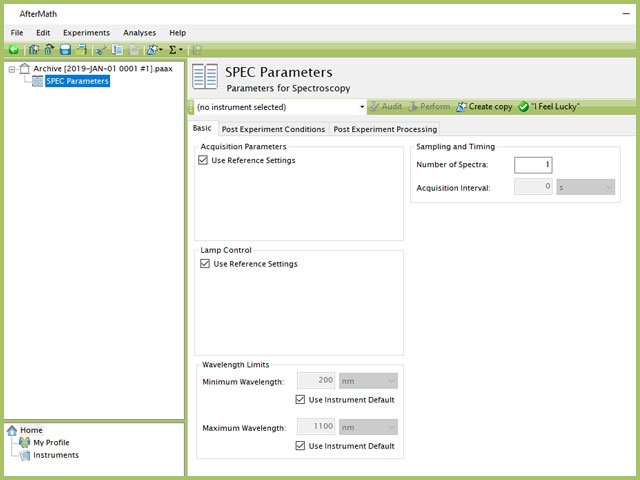
Task: Click the Number of Spectra field
Action: click(x=533, y=165)
